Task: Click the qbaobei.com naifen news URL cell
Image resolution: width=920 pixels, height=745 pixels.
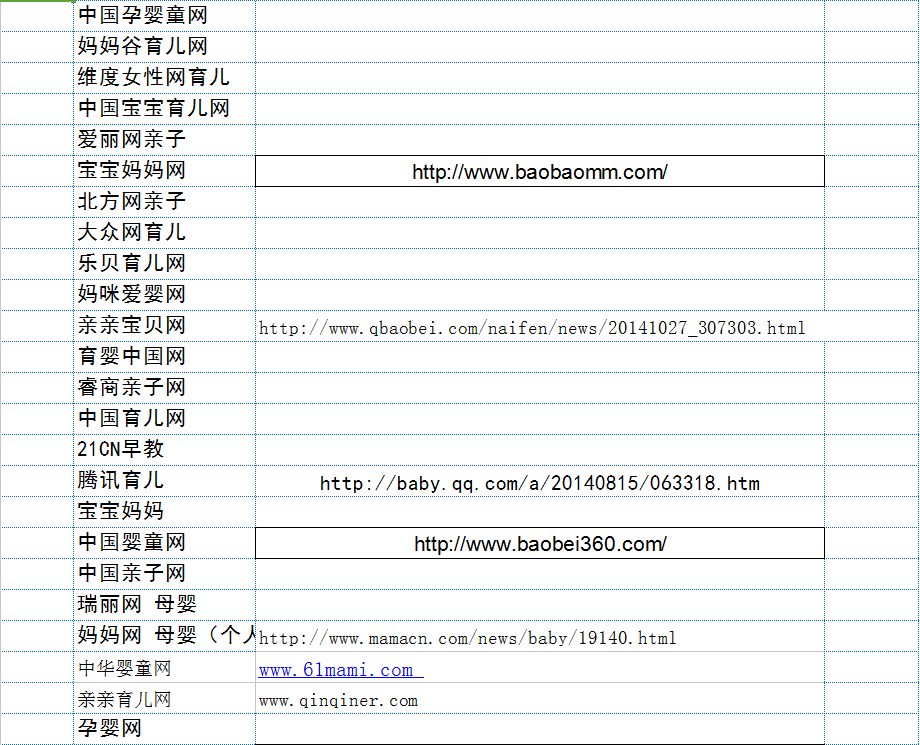Action: [540, 326]
